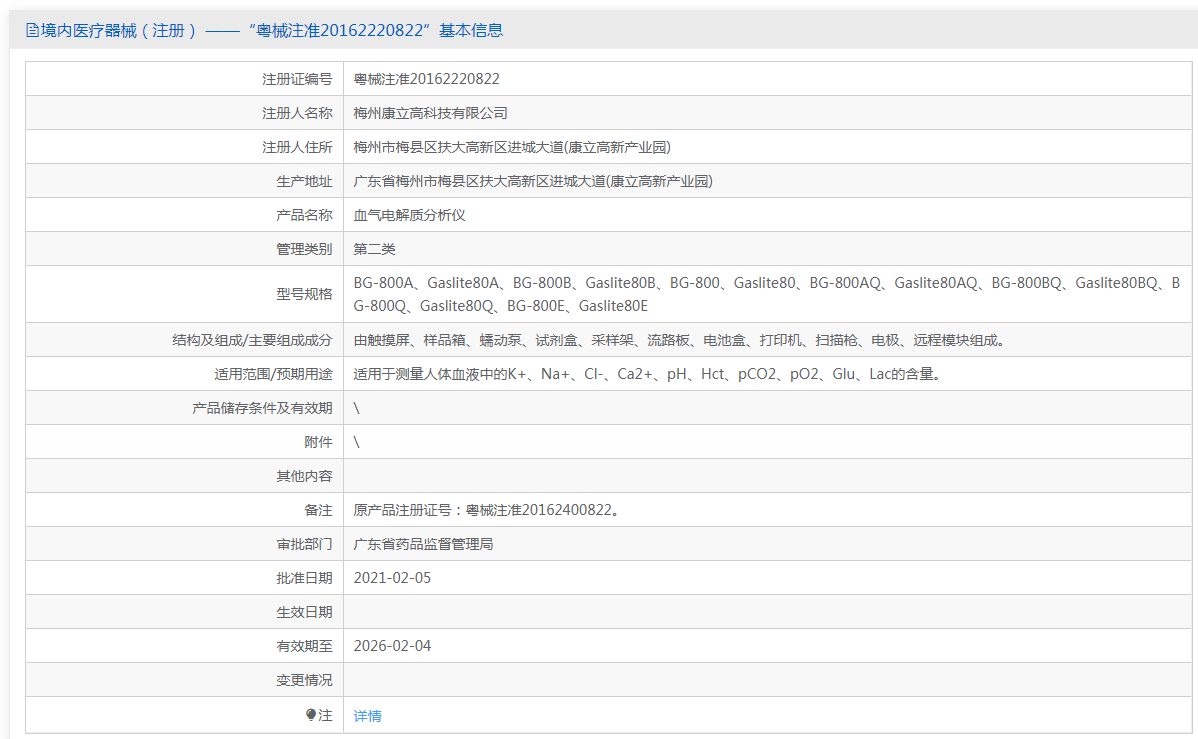Select the expiry date 2026-02-04
This screenshot has height=739, width=1198.
(x=392, y=646)
